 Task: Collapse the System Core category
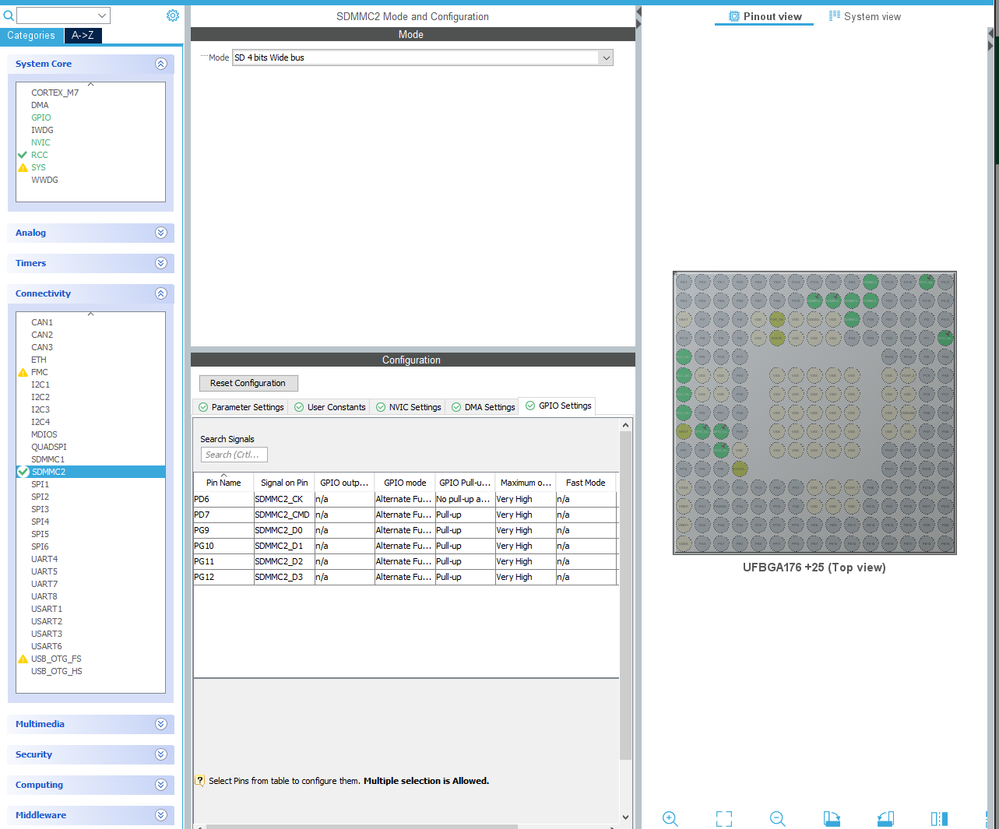pos(161,64)
